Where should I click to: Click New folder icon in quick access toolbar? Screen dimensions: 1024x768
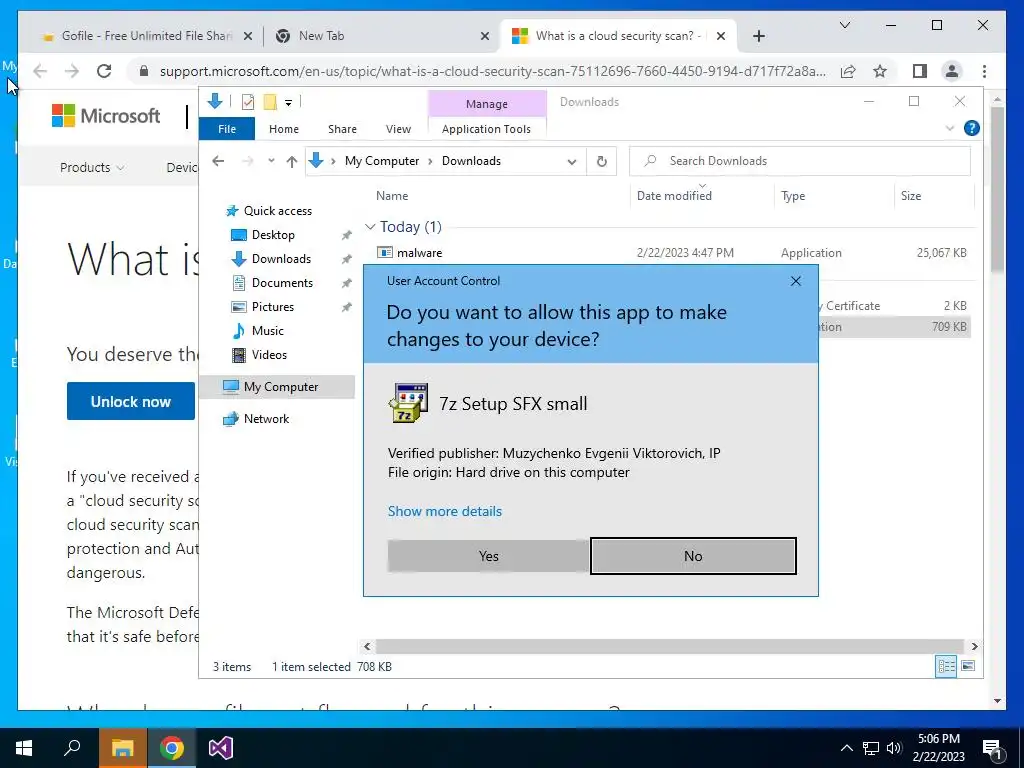270,102
